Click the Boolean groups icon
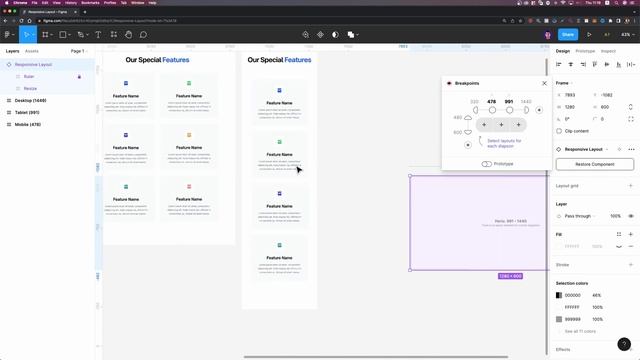This screenshot has width=640, height=360. (x=351, y=35)
